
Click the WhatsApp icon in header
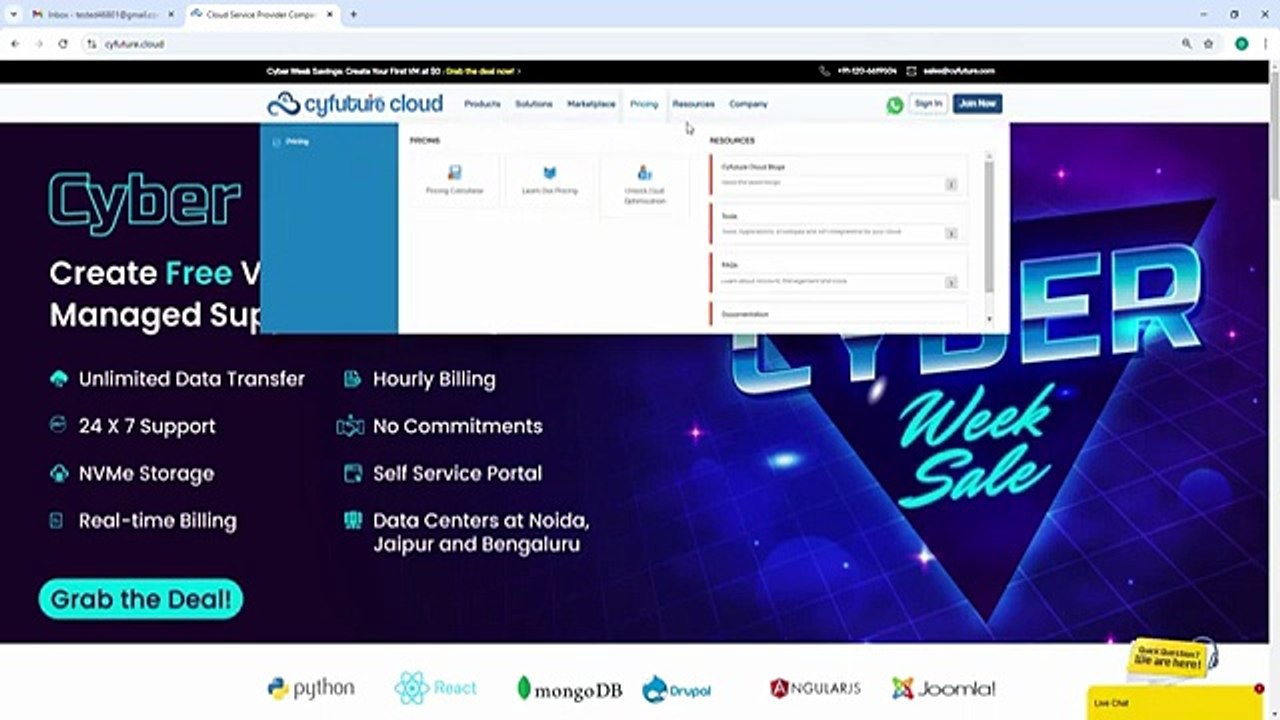tap(894, 104)
